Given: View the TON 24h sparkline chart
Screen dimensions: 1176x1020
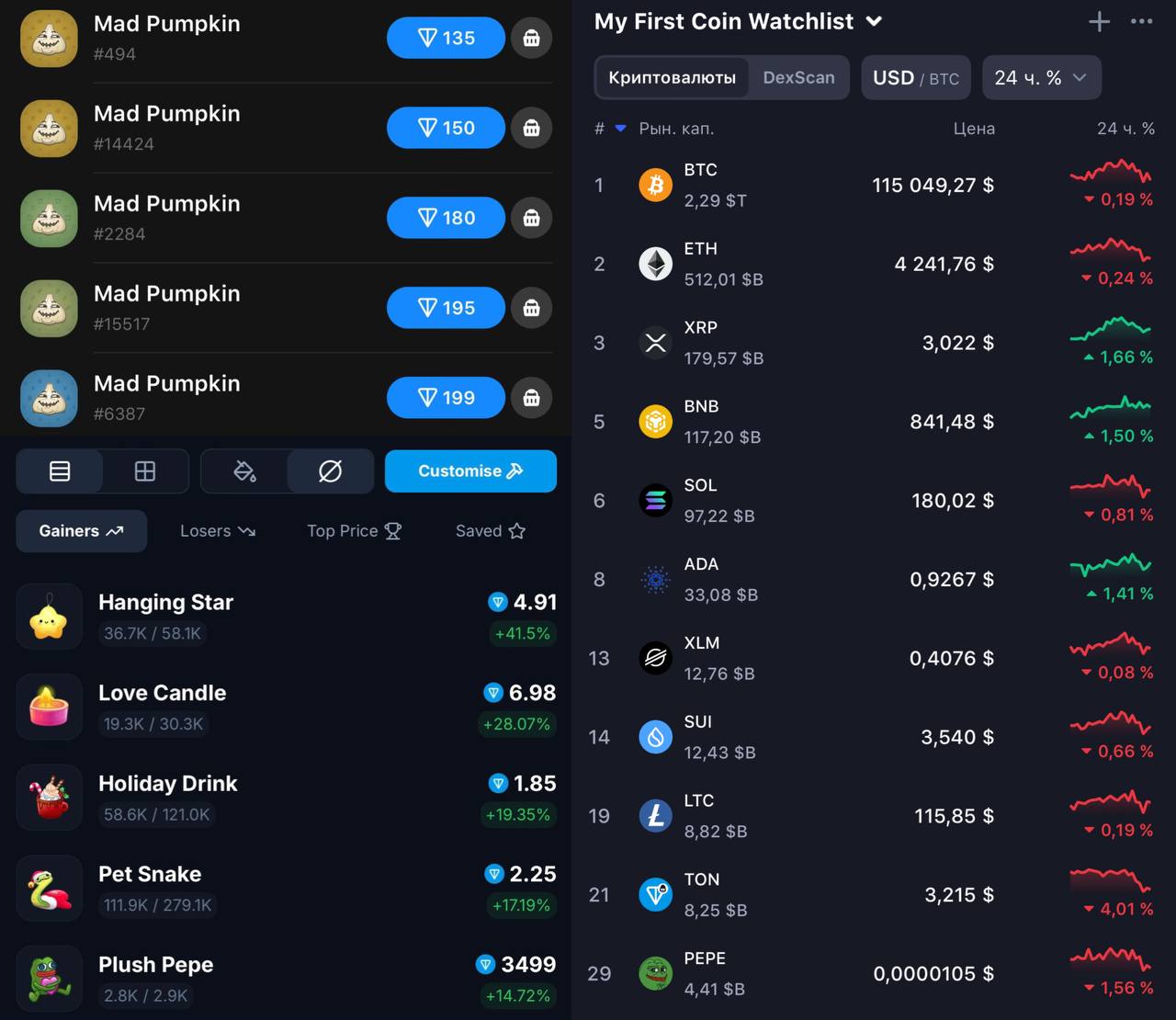Looking at the screenshot, I should point(1111,880).
